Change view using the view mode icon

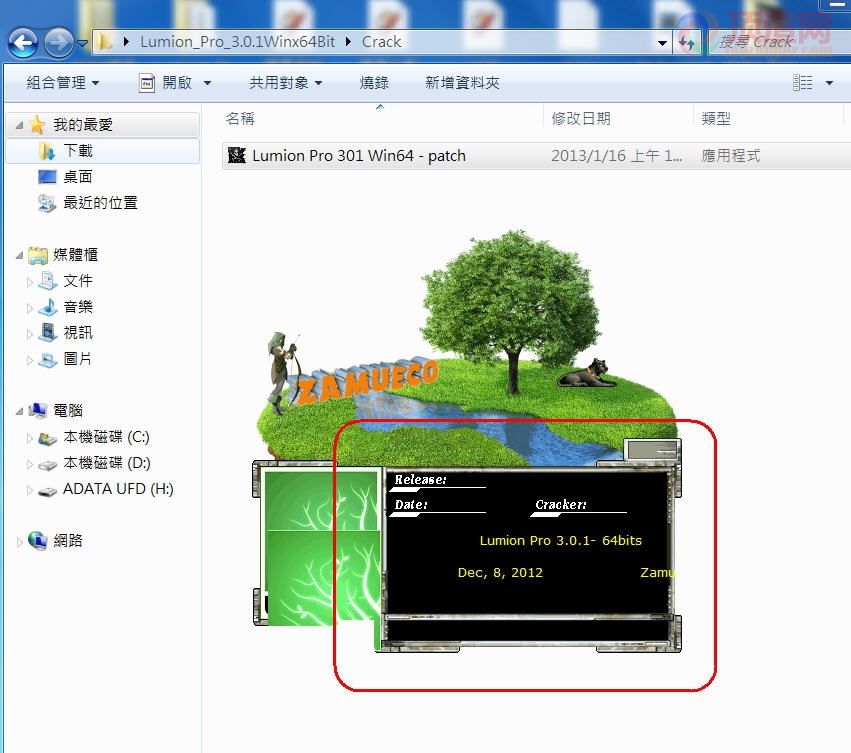pos(803,83)
